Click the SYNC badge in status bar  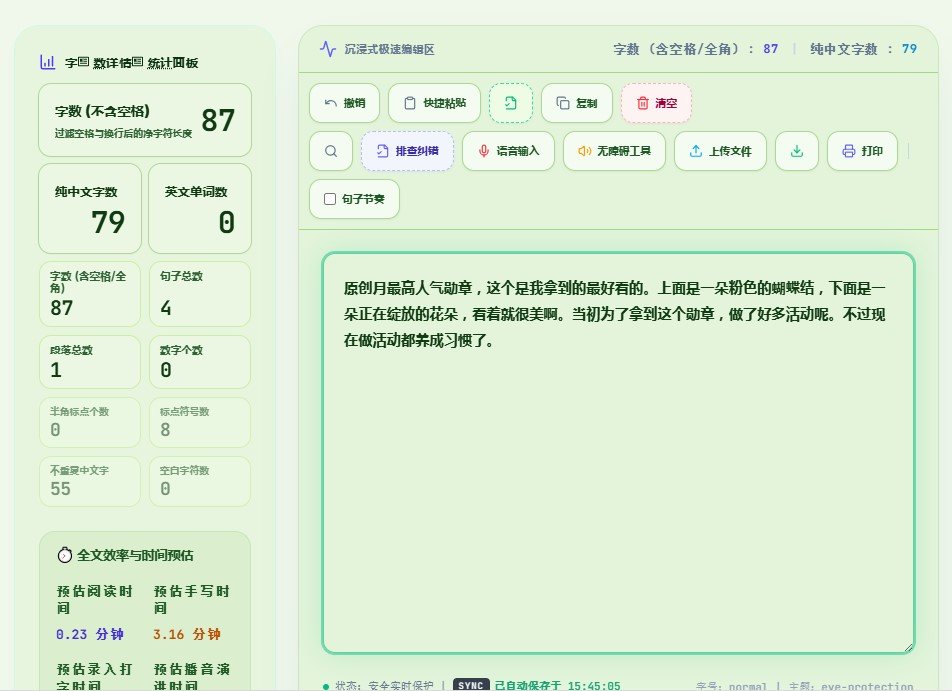pyautogui.click(x=471, y=685)
